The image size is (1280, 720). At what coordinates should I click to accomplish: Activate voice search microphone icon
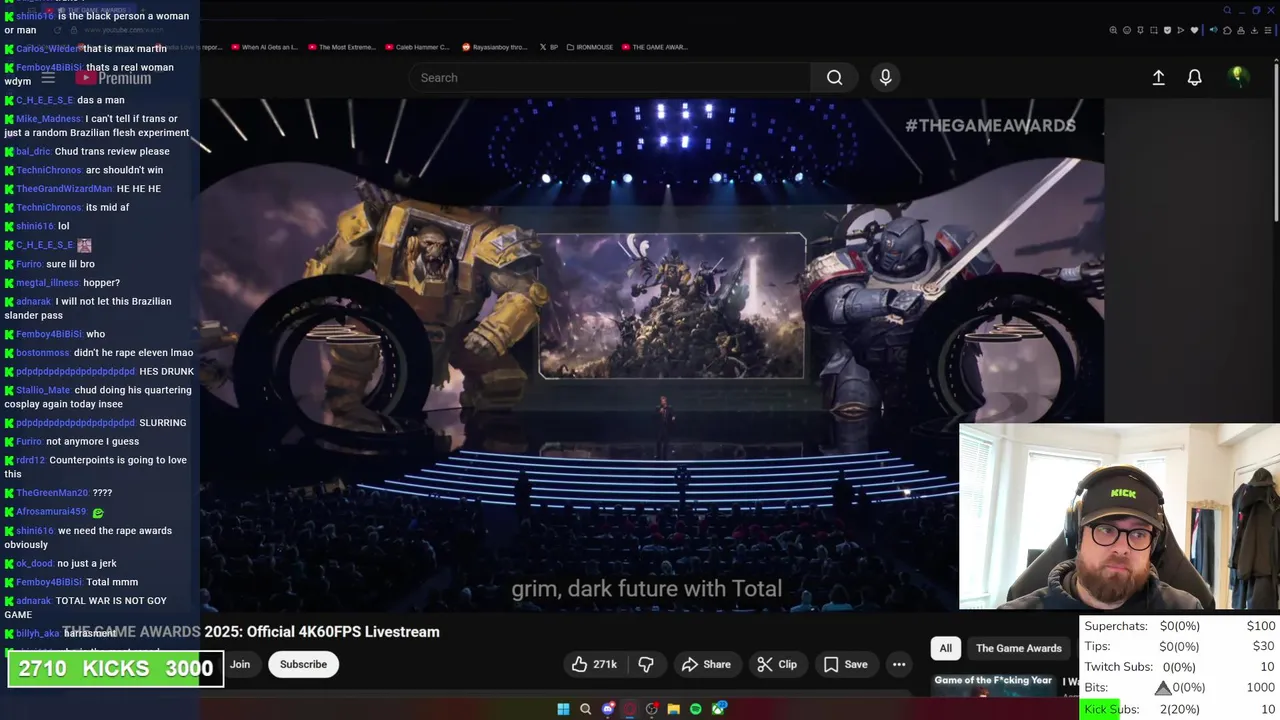click(885, 78)
